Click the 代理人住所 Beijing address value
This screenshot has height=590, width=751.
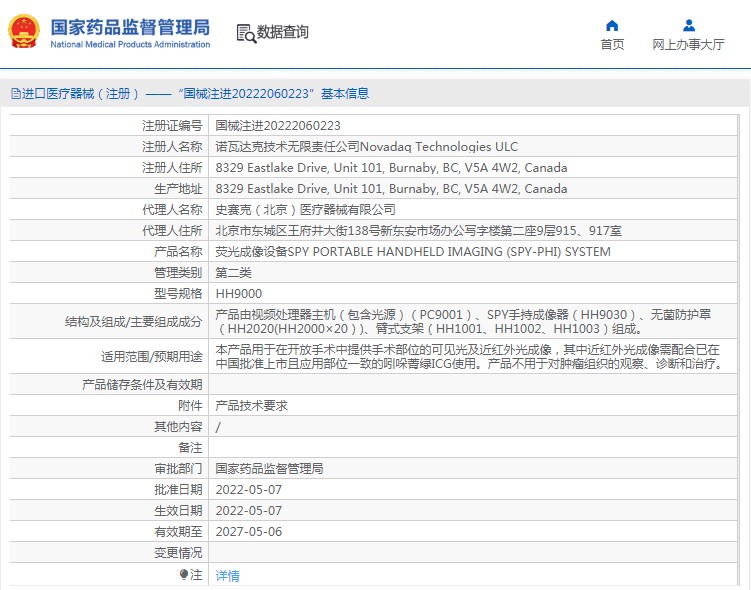[419, 231]
